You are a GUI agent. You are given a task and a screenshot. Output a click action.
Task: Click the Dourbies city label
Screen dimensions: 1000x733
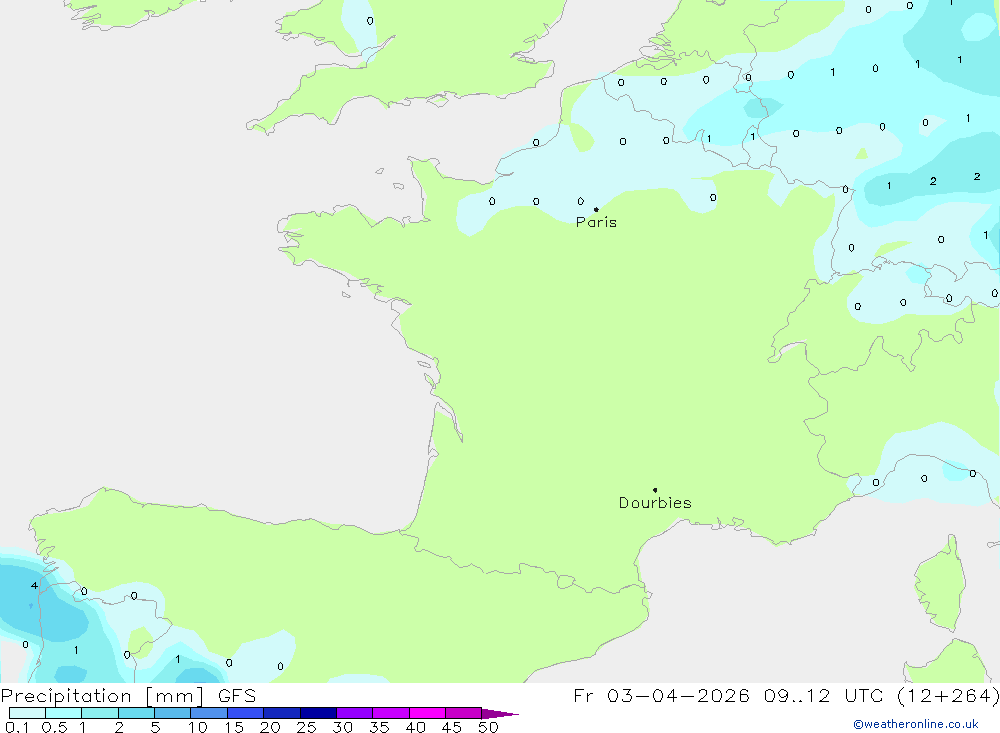655,503
